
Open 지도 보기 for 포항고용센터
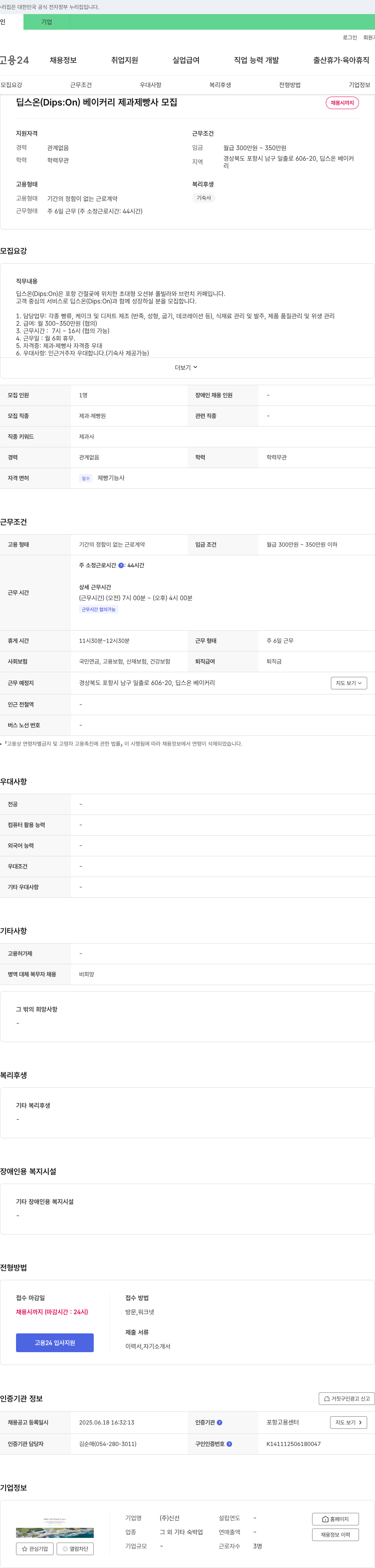(x=349, y=1423)
